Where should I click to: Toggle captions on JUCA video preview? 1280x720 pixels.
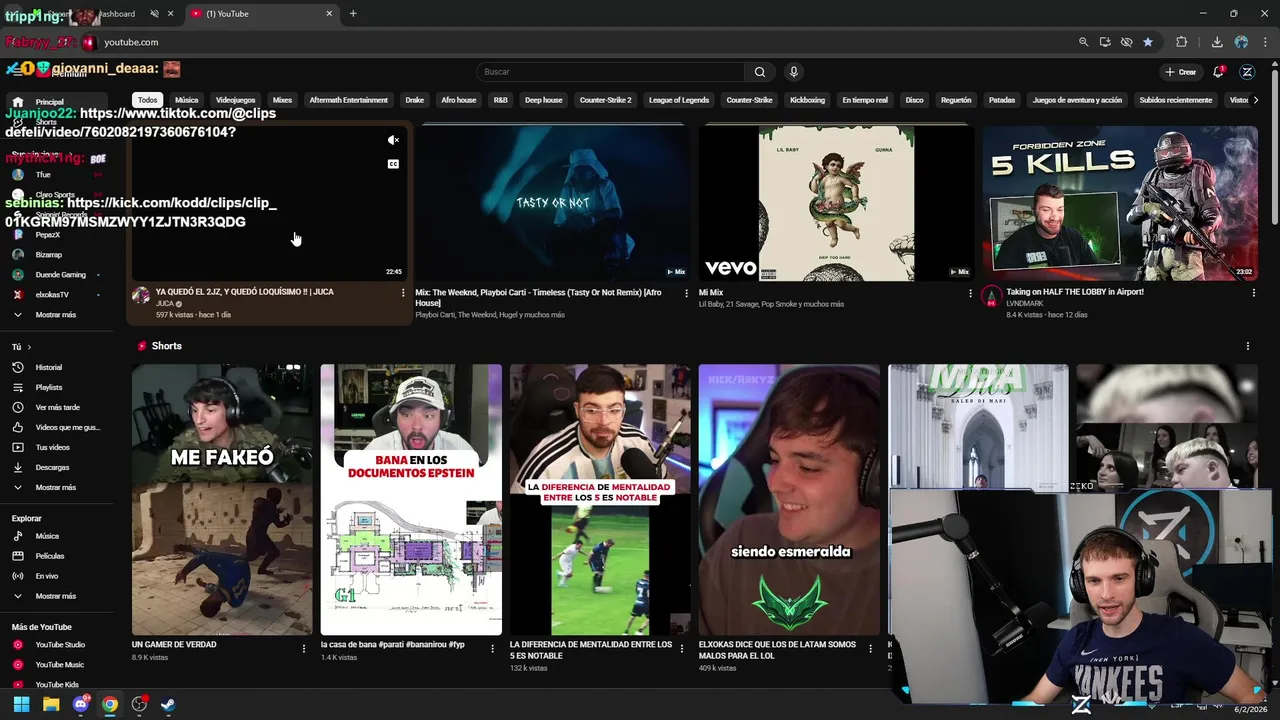tap(393, 164)
